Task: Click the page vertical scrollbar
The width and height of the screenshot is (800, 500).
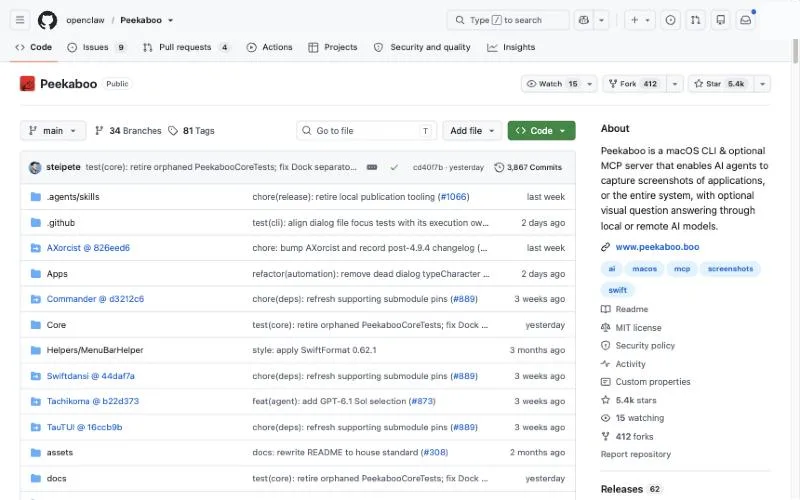Action: point(795,51)
